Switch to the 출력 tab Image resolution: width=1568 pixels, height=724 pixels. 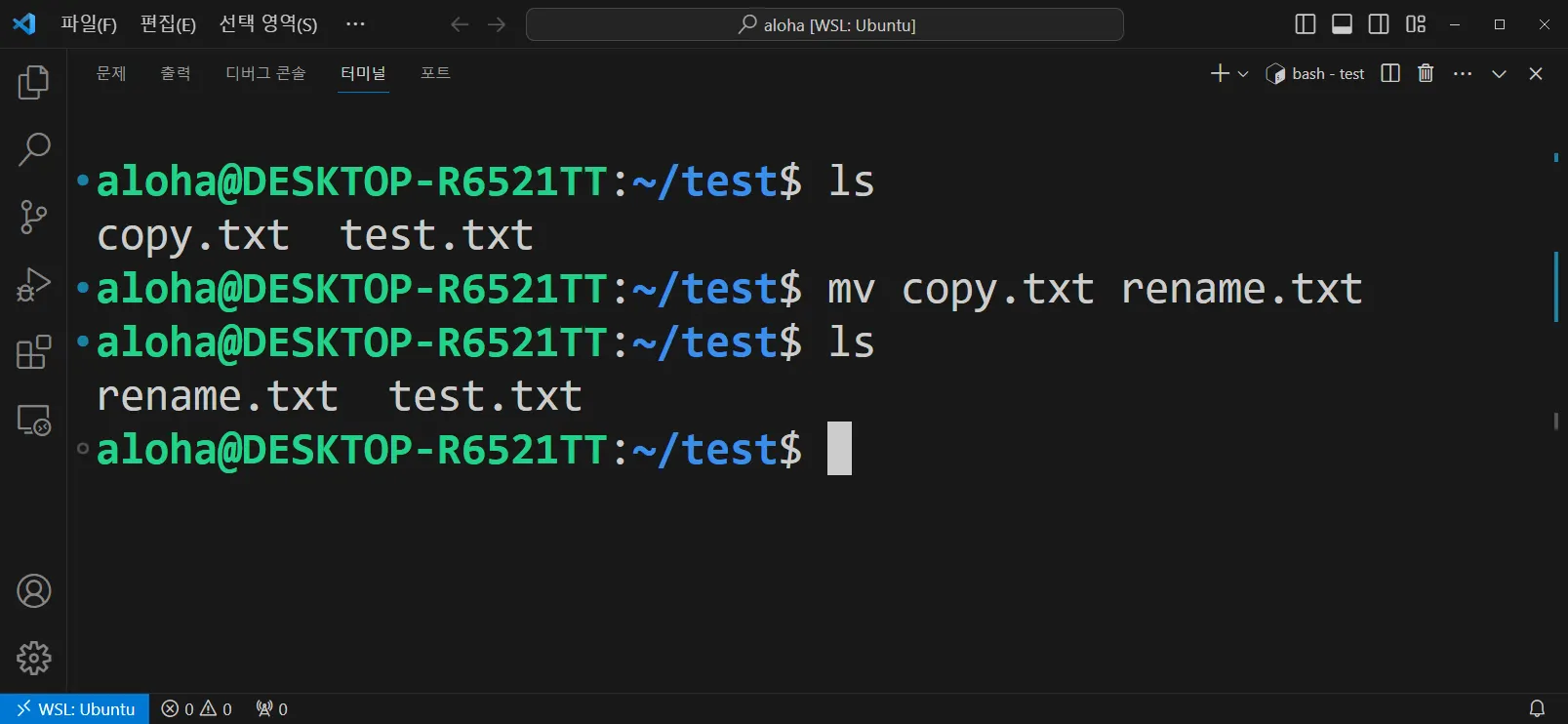tap(176, 73)
